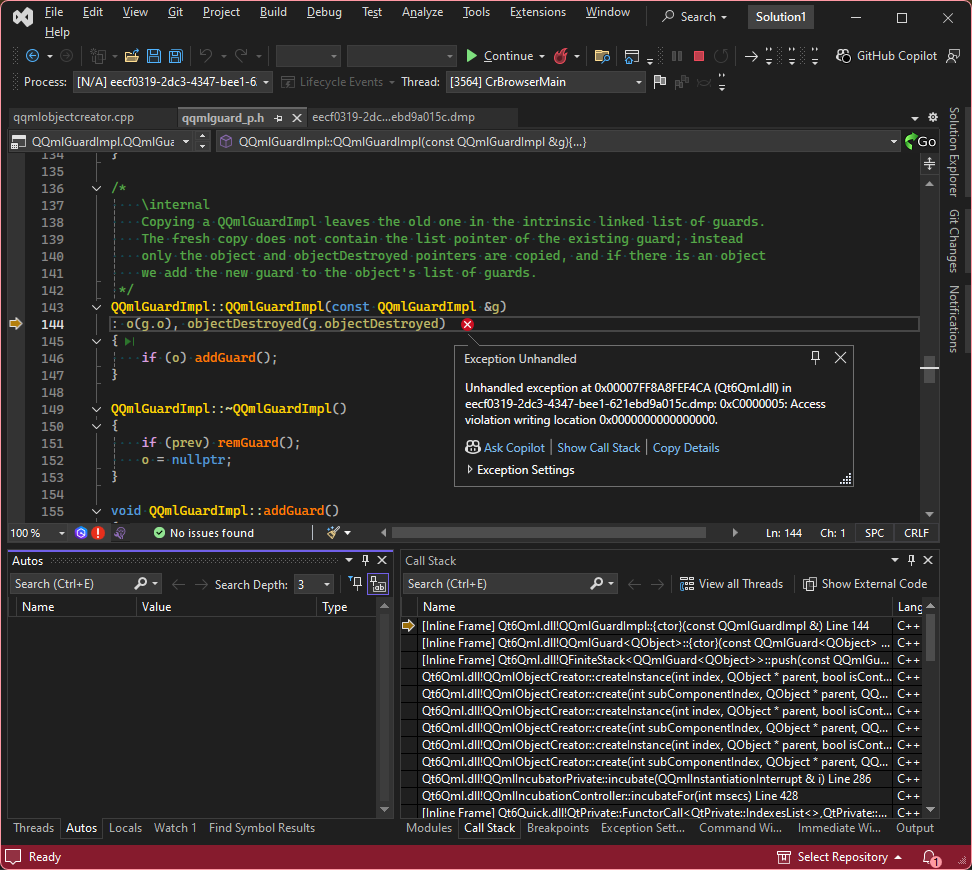Toggle the CRLF line ending indicator
This screenshot has height=870, width=972.
916,533
